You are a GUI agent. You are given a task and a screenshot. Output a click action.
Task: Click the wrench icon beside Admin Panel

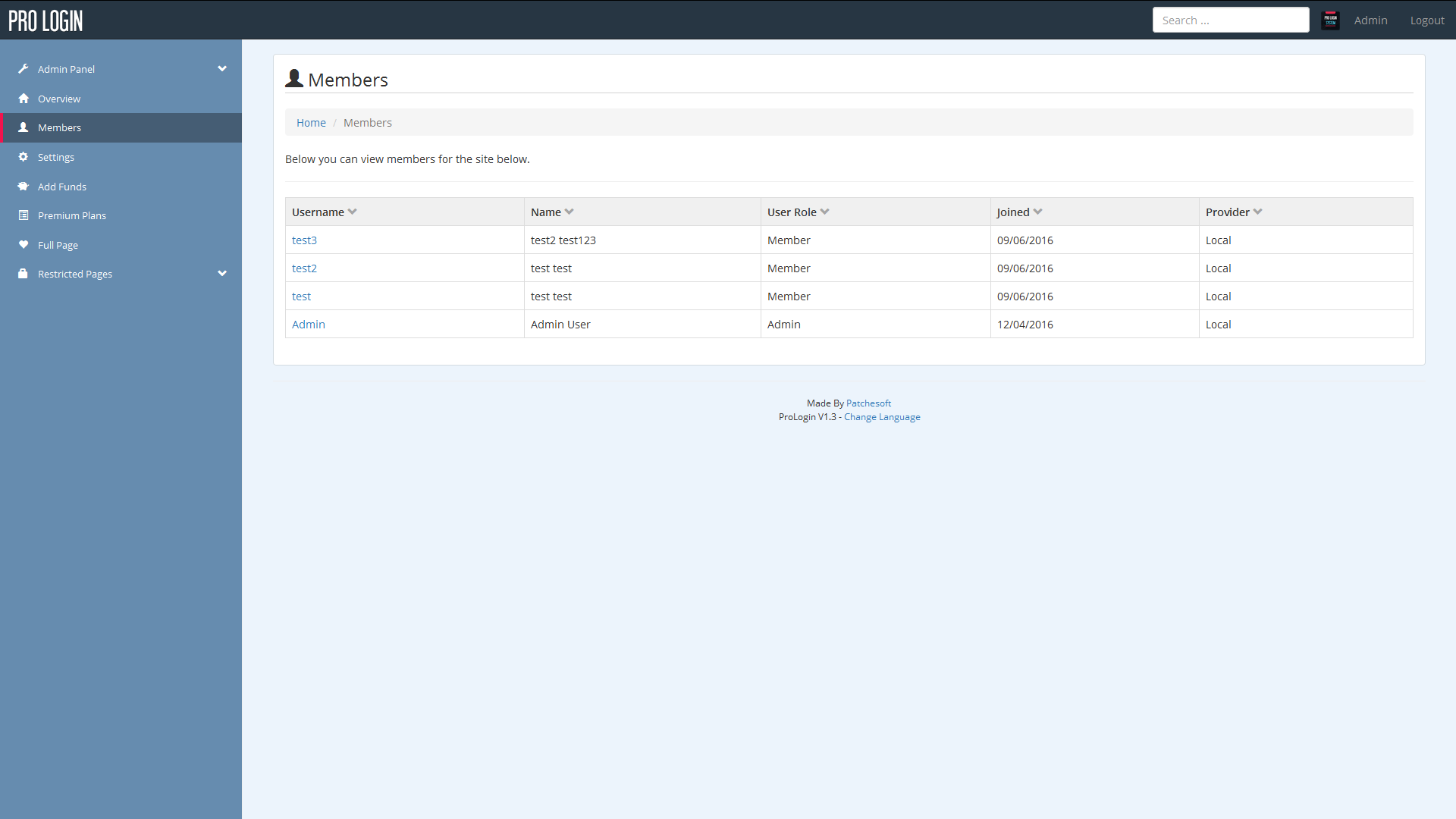24,69
